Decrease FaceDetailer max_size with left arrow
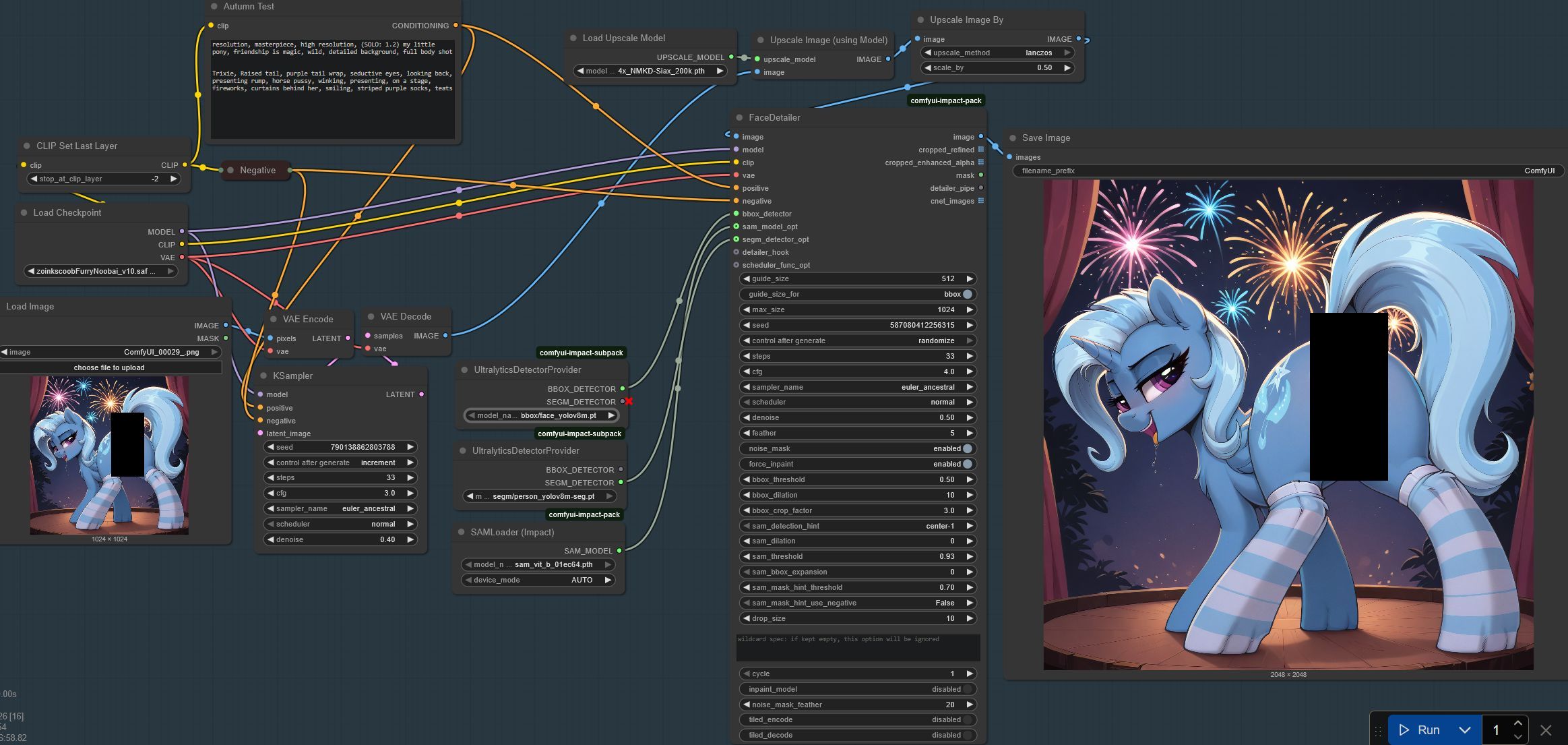Image resolution: width=1568 pixels, height=745 pixels. click(x=746, y=310)
